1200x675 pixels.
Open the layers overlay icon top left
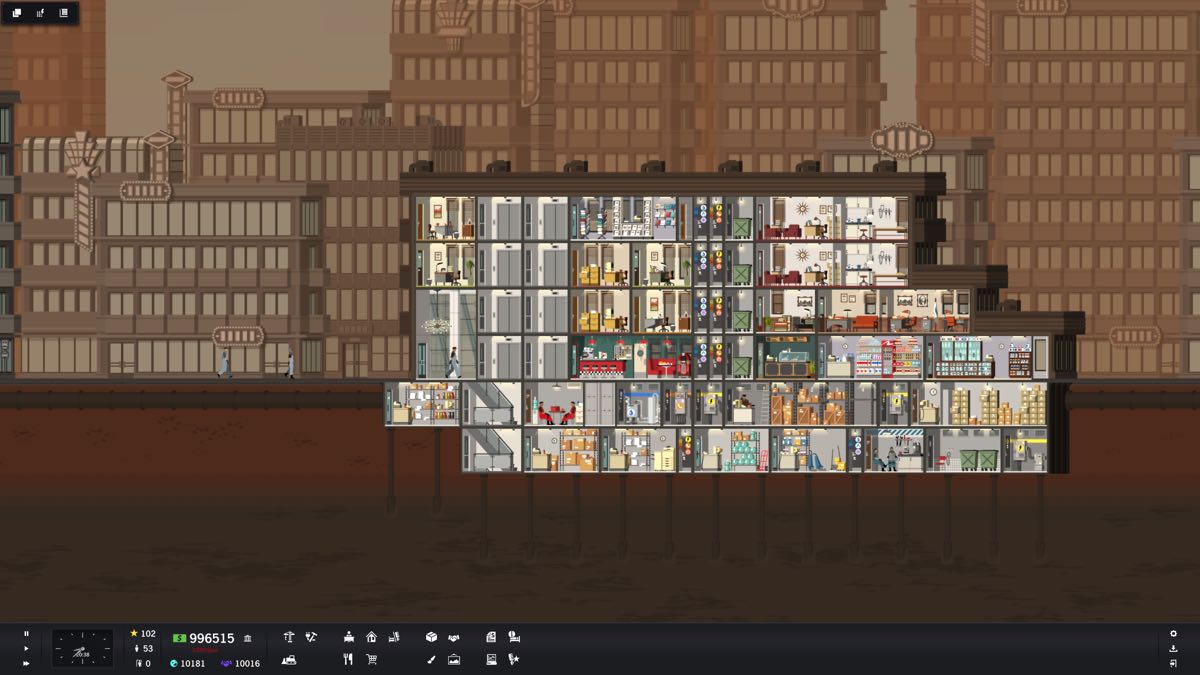17,13
